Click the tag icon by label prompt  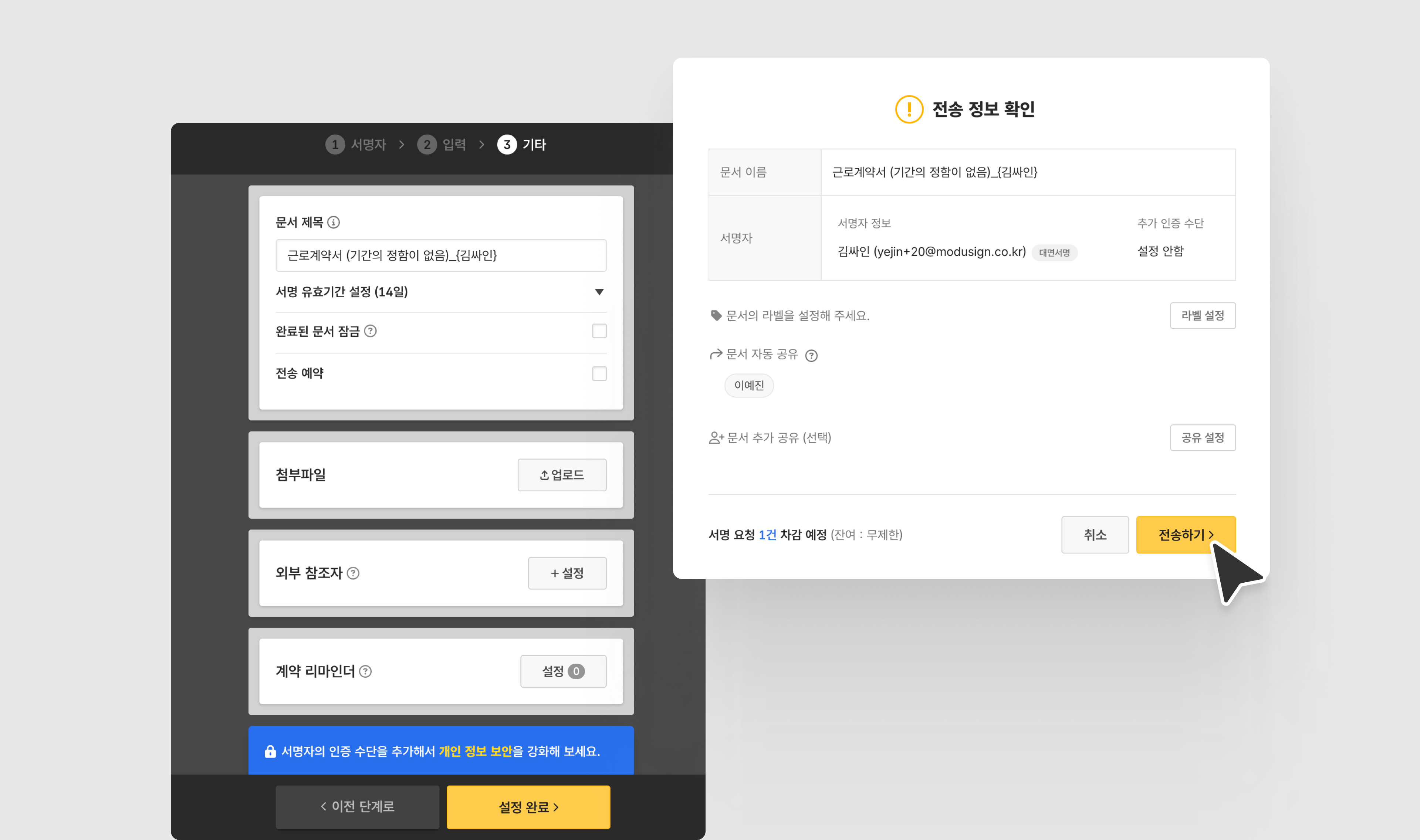(x=716, y=315)
